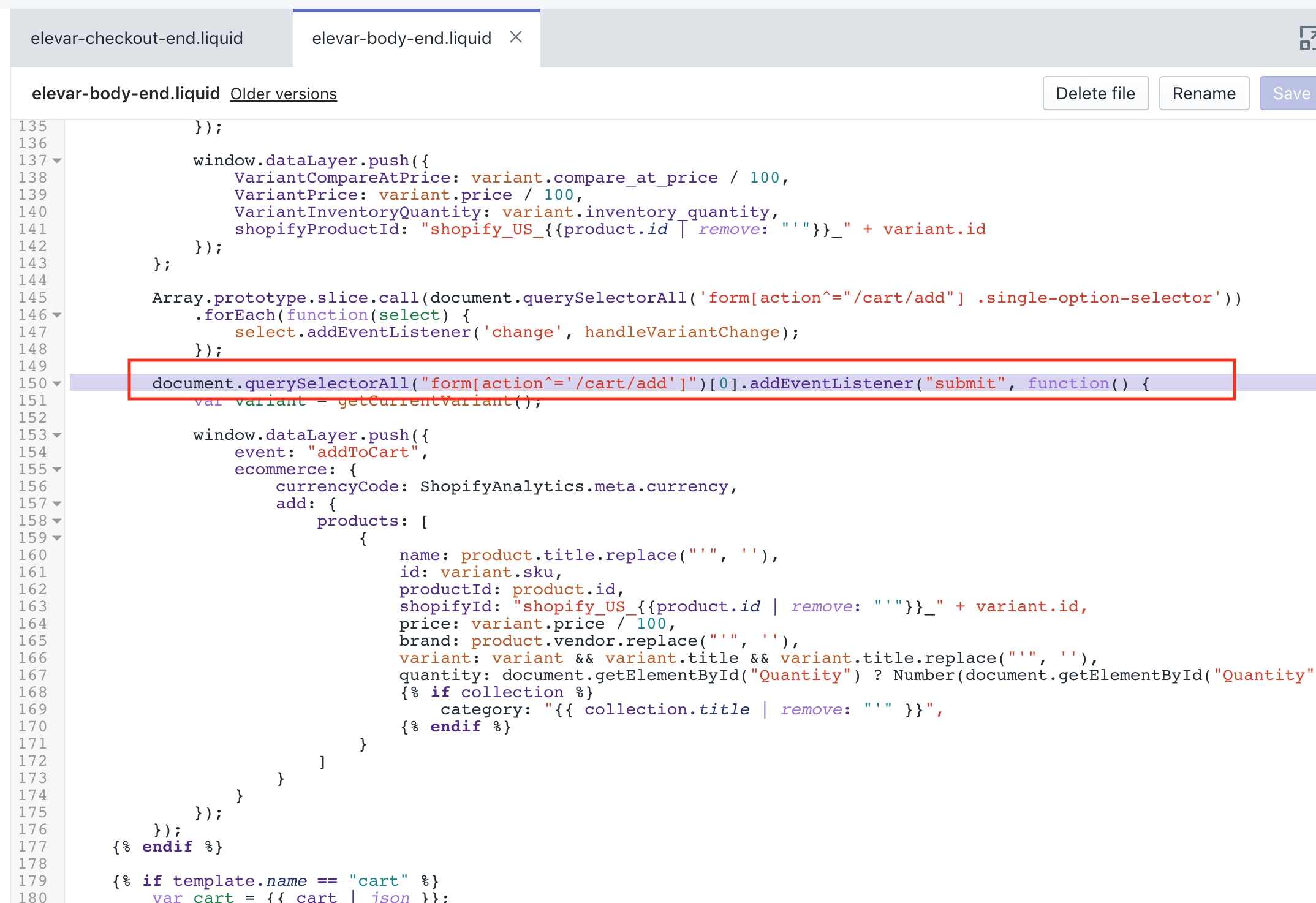Screen dimensions: 1316x903
Task: Collapse the fold arrow at line 159
Action: (x=57, y=538)
